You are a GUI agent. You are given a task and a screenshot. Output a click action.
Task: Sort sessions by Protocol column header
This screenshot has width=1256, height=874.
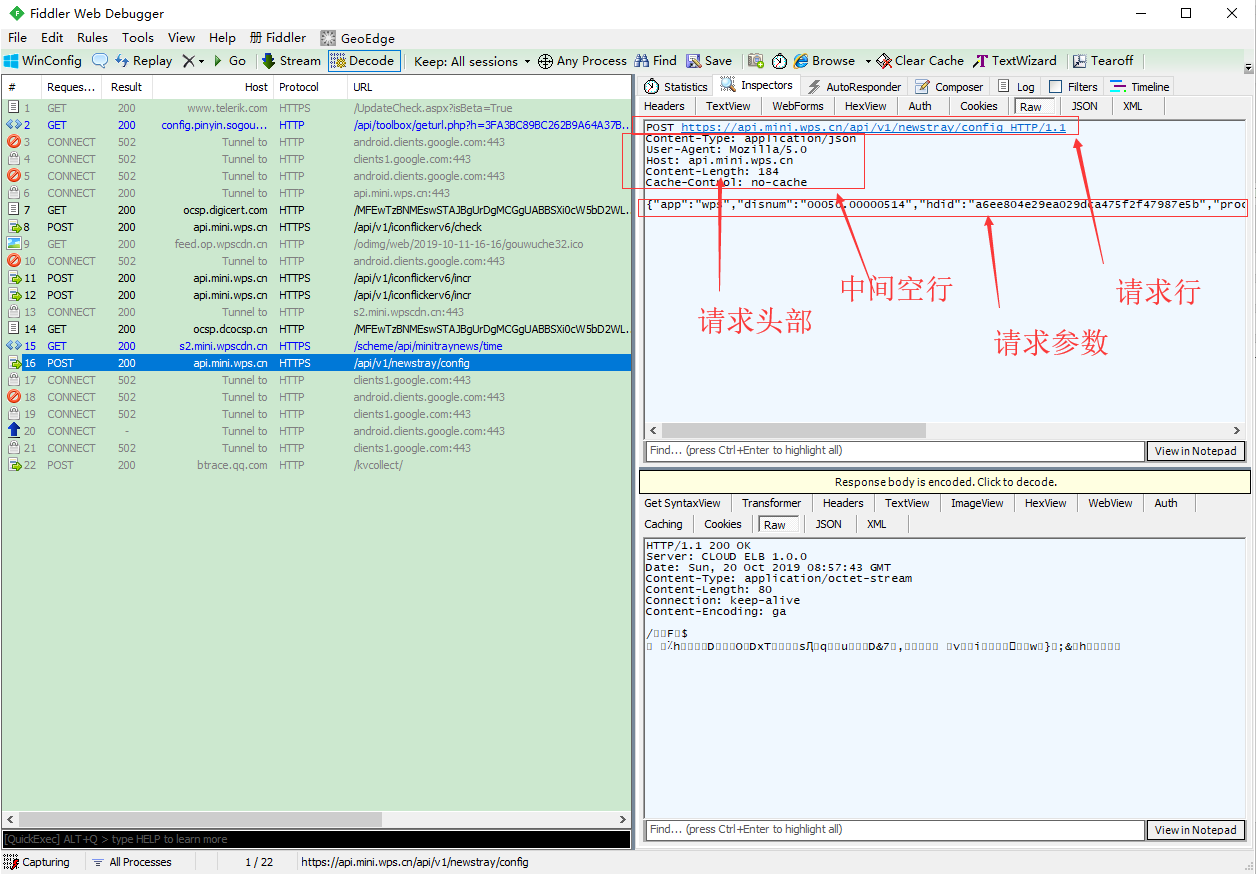point(310,87)
